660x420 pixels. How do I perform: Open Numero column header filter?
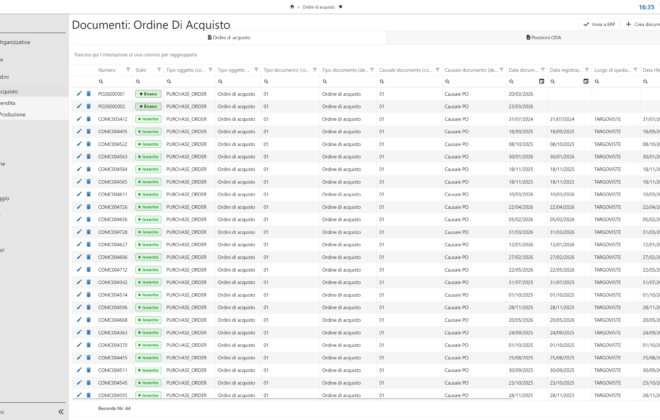[x=128, y=70]
